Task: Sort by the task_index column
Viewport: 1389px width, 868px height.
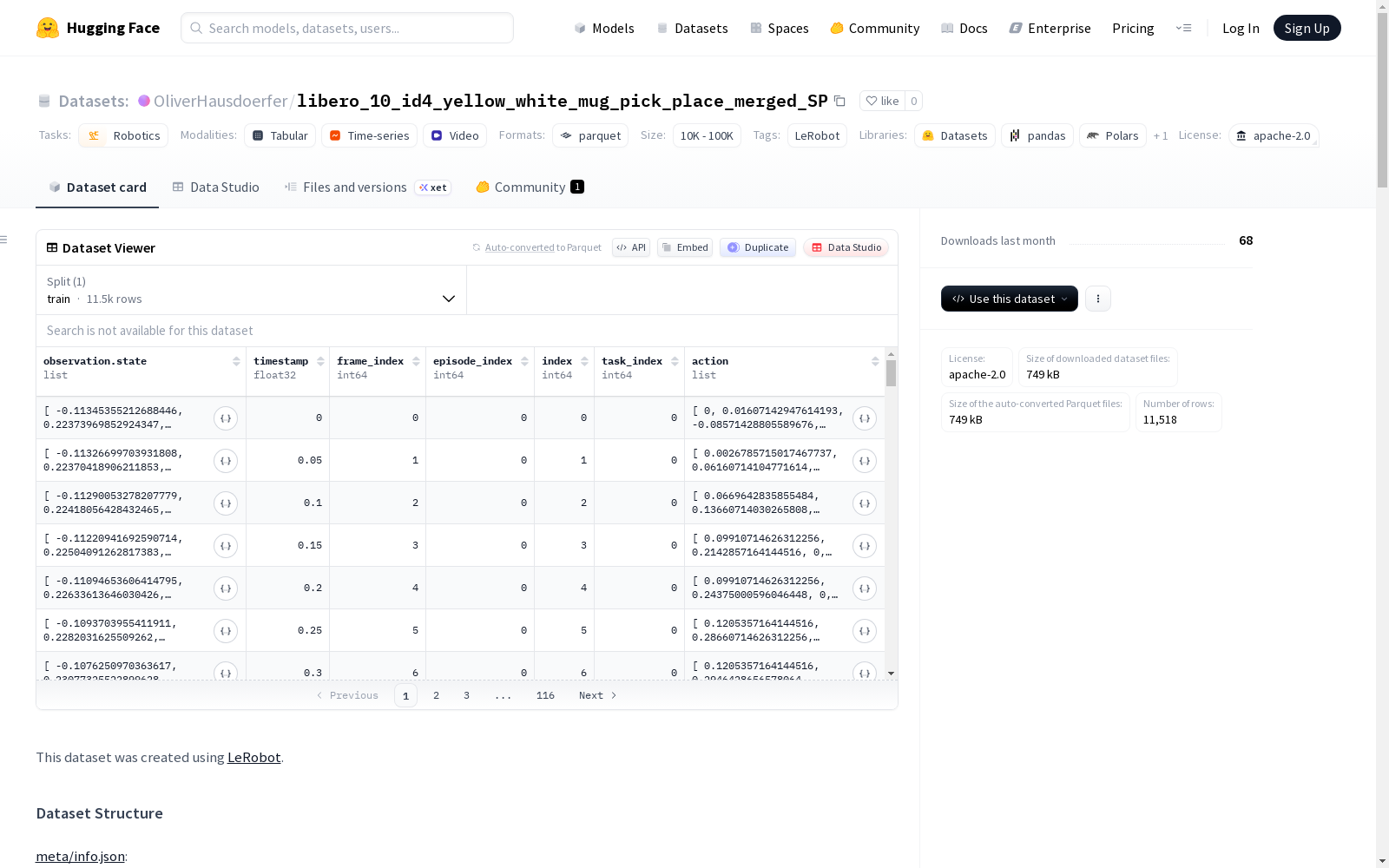Action: coord(675,361)
